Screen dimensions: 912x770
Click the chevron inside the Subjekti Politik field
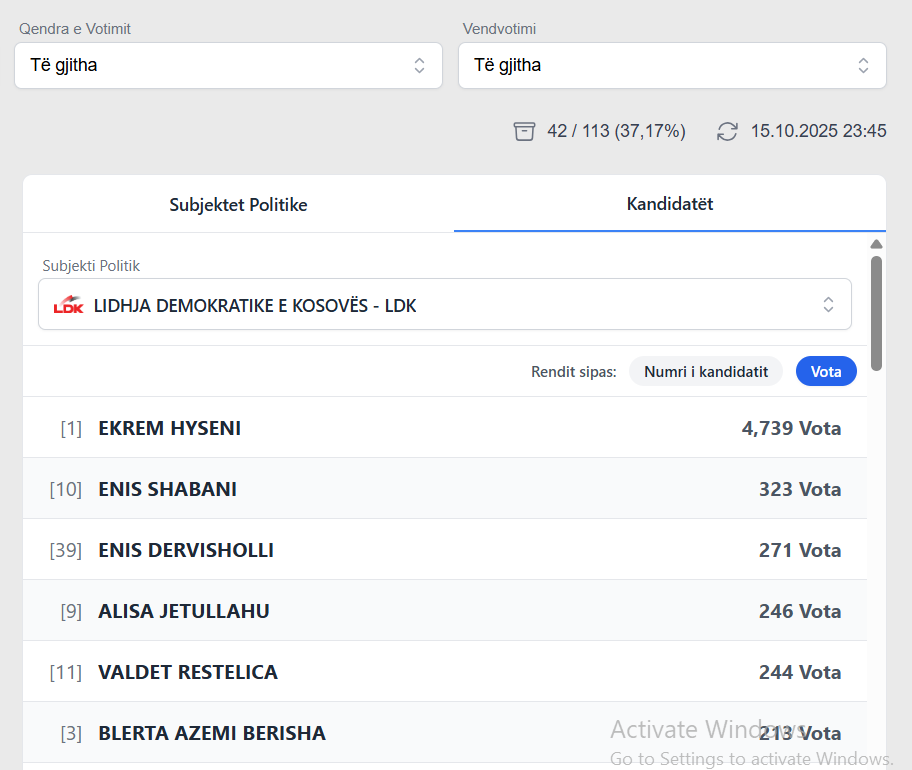click(x=829, y=305)
